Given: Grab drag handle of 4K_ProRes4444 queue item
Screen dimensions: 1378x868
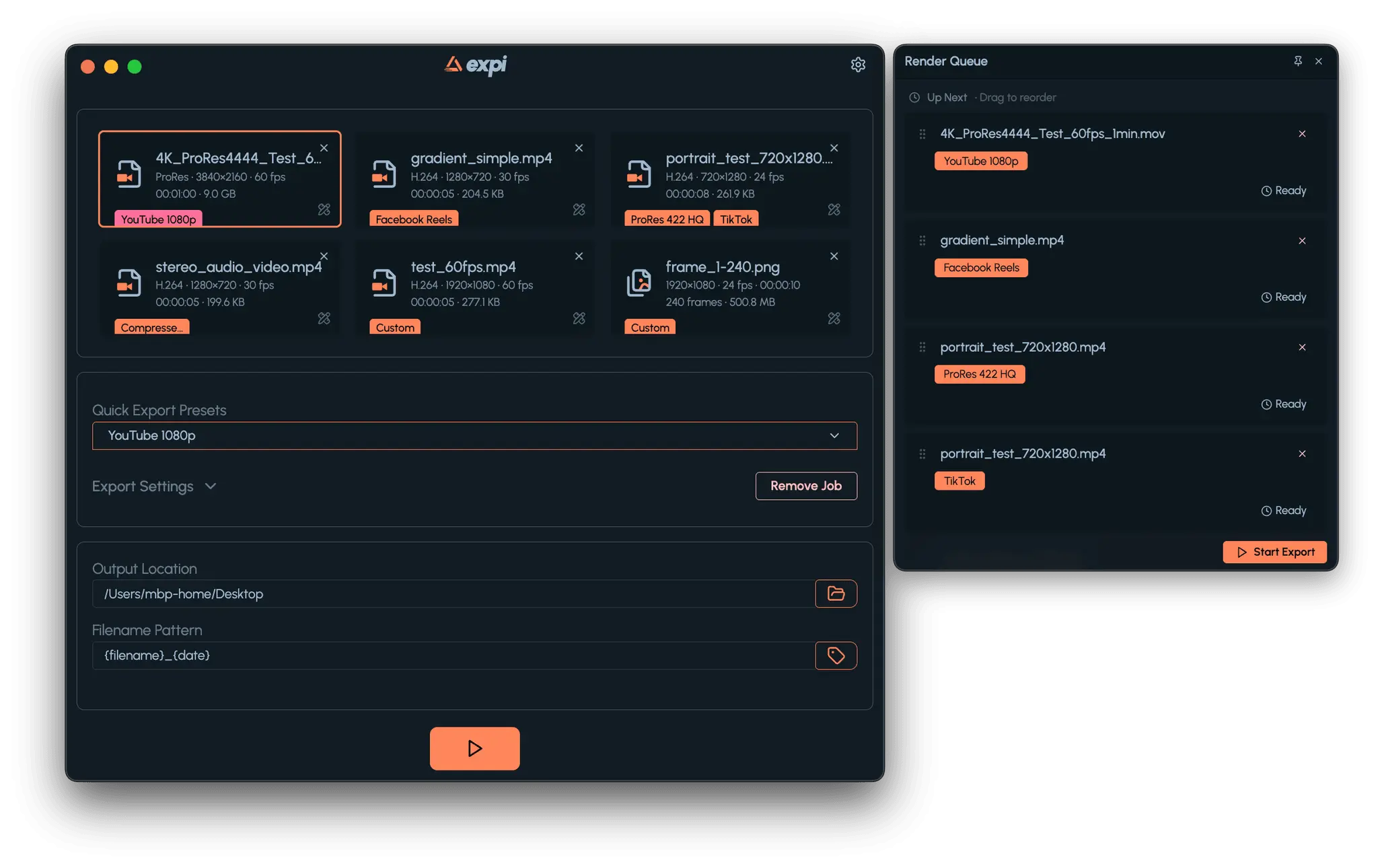Looking at the screenshot, I should click(x=922, y=134).
